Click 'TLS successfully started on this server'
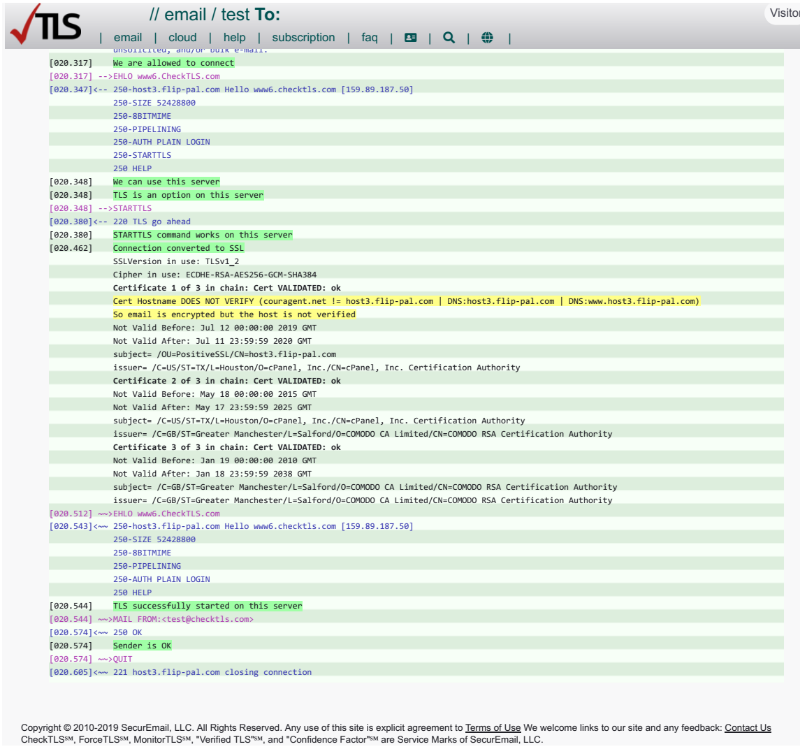The width and height of the screenshot is (800, 748). [x=208, y=606]
